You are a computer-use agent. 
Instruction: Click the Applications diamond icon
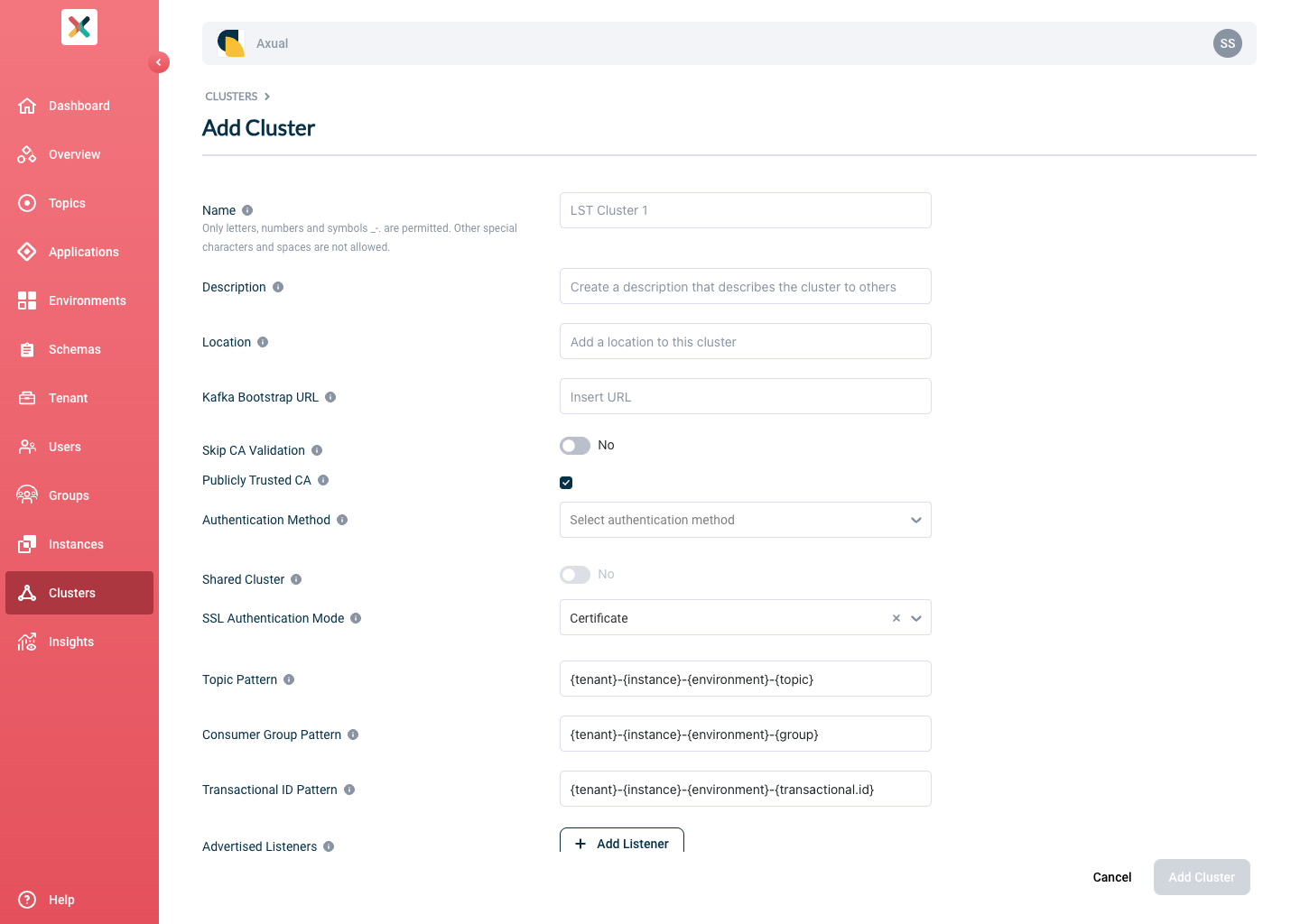pos(27,252)
